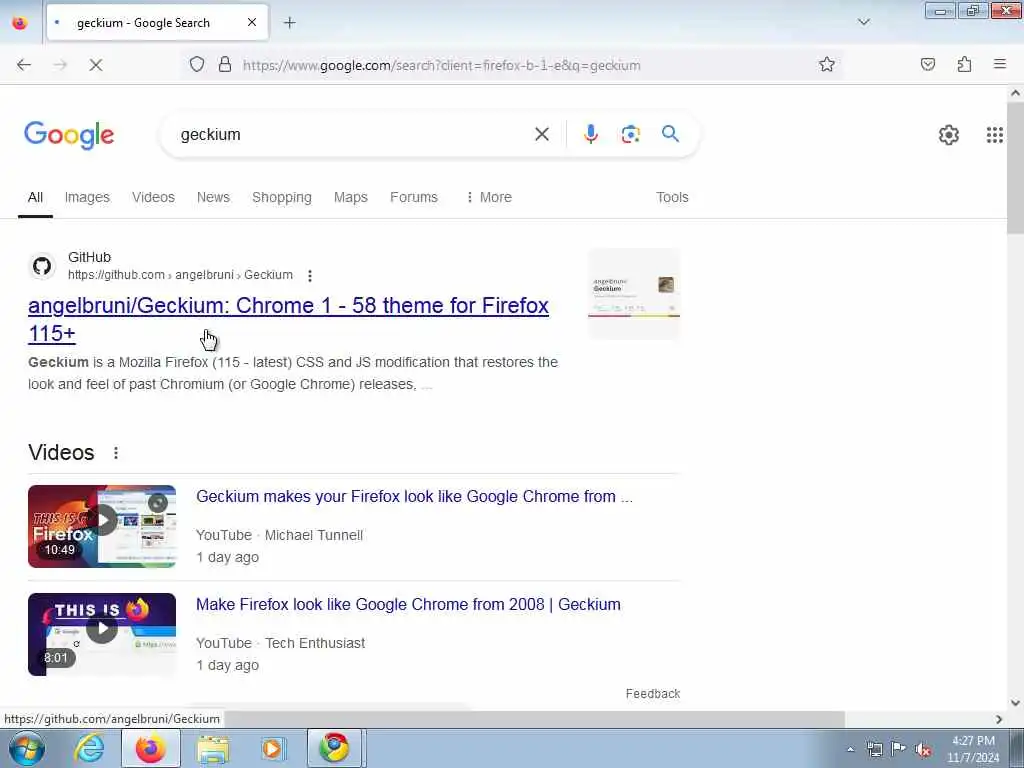Click the Geckium repository preview thumbnail
The image size is (1024, 768).
pos(633,294)
